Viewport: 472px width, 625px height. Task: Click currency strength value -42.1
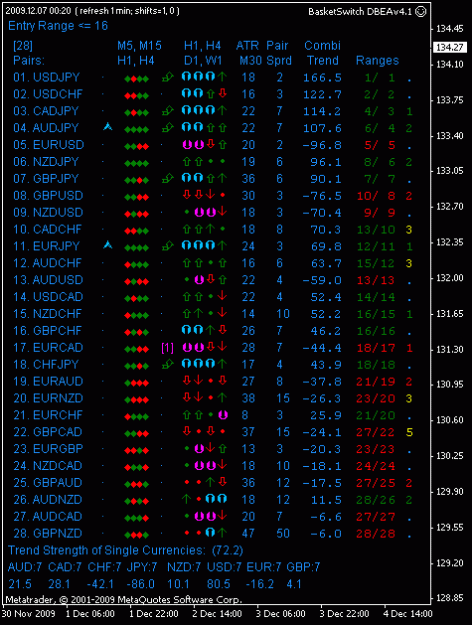point(100,584)
